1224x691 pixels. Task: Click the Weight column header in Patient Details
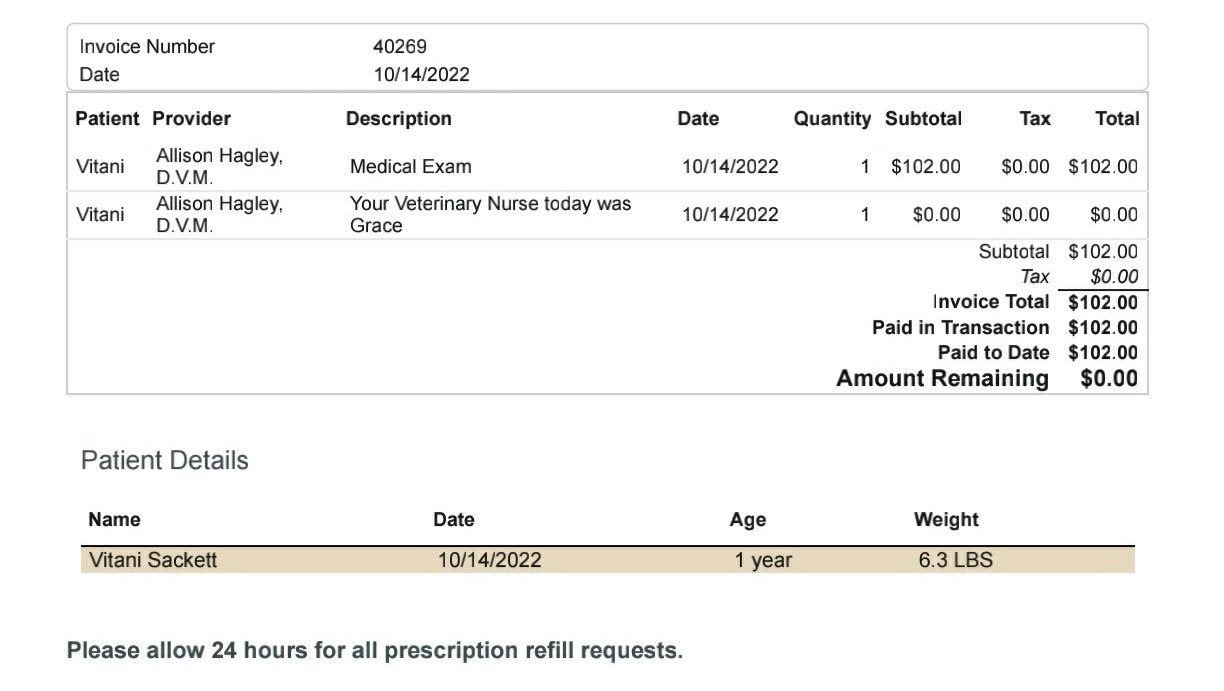(946, 520)
